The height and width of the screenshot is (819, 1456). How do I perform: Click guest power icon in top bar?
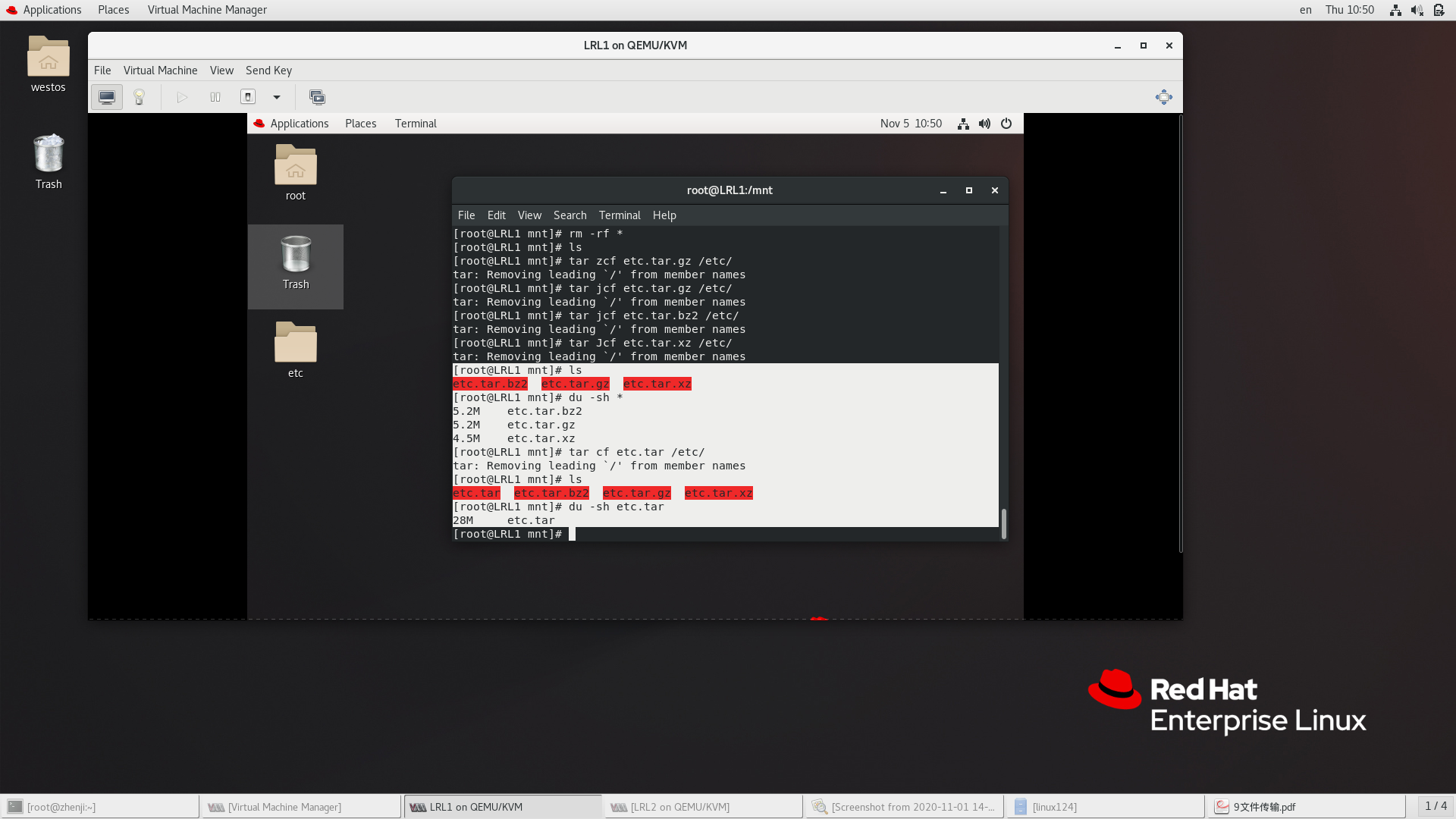click(x=1006, y=124)
